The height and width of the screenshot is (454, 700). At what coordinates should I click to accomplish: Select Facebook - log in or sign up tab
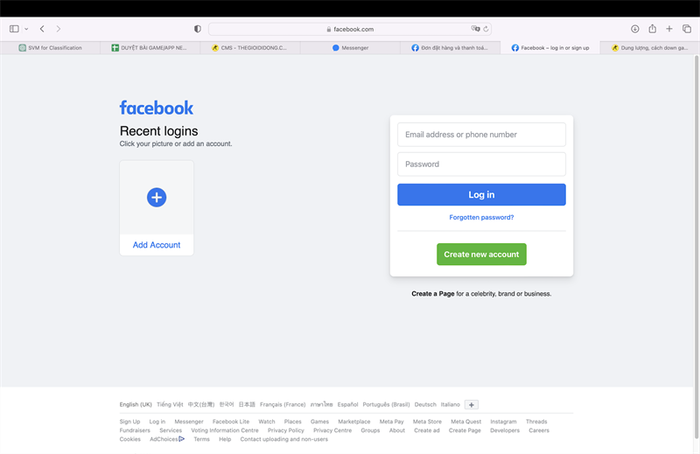click(x=550, y=48)
